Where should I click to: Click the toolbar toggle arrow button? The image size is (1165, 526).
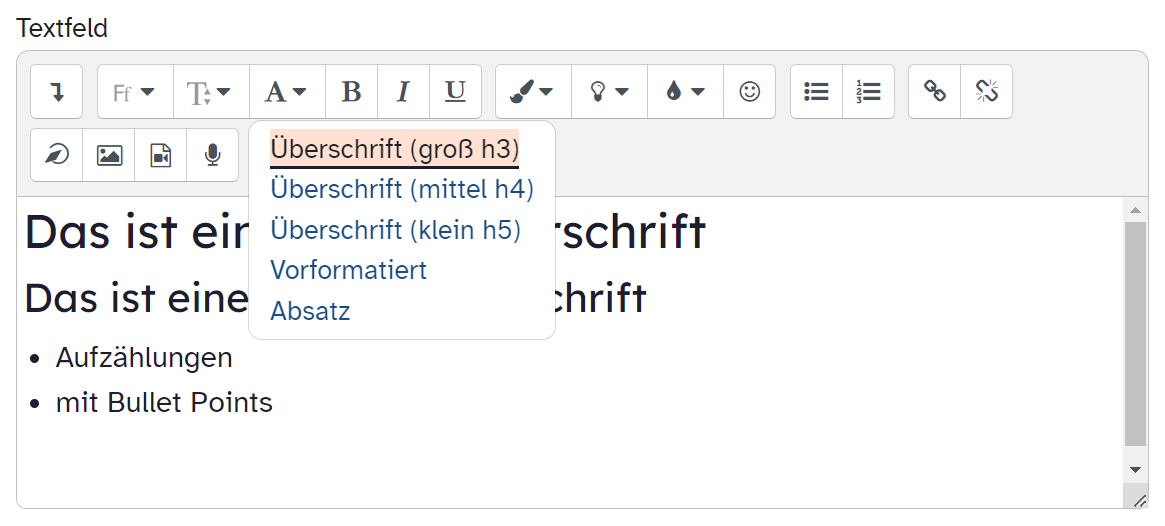point(57,92)
